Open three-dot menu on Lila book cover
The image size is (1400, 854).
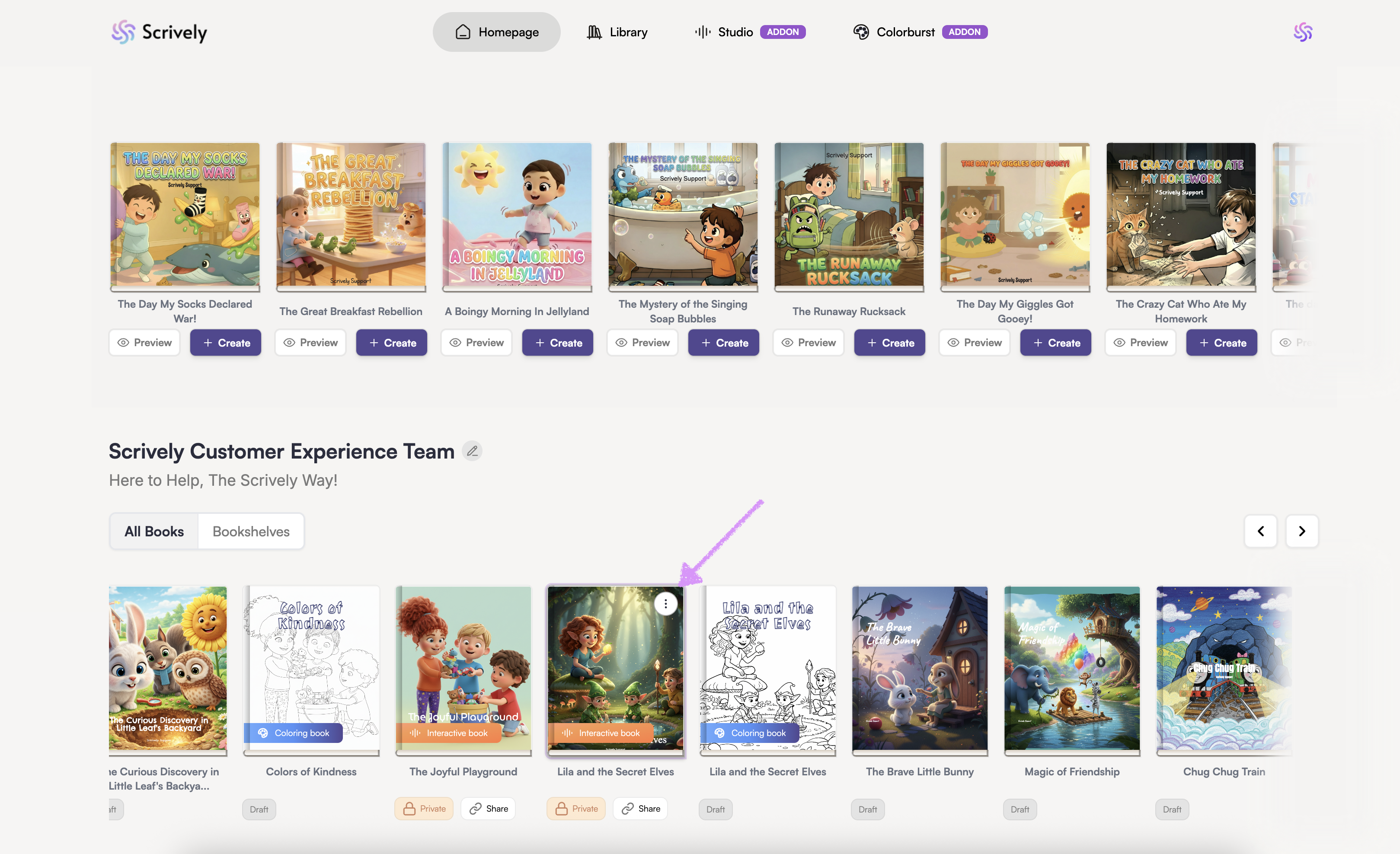click(x=665, y=604)
